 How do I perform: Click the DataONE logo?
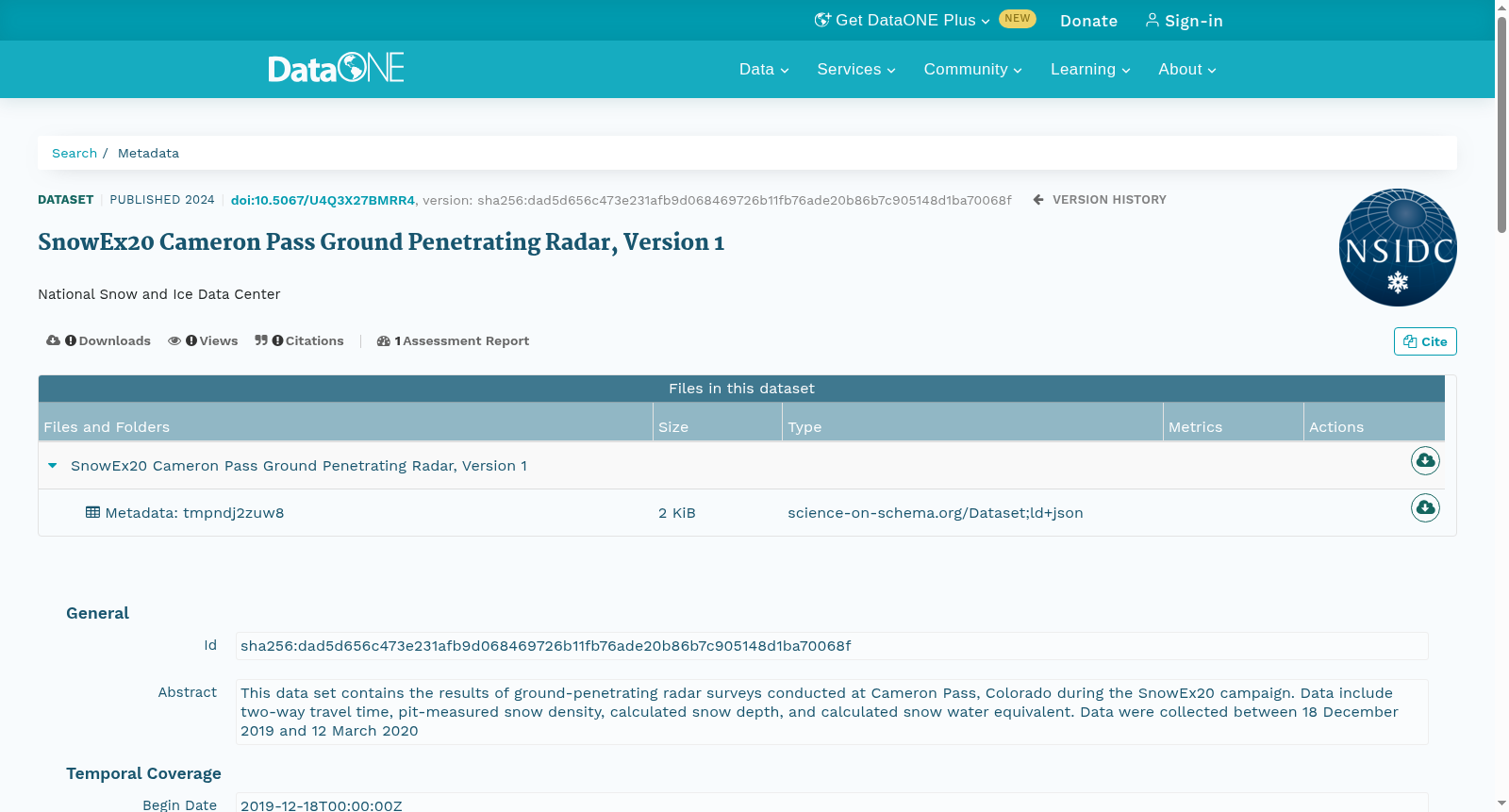[336, 68]
